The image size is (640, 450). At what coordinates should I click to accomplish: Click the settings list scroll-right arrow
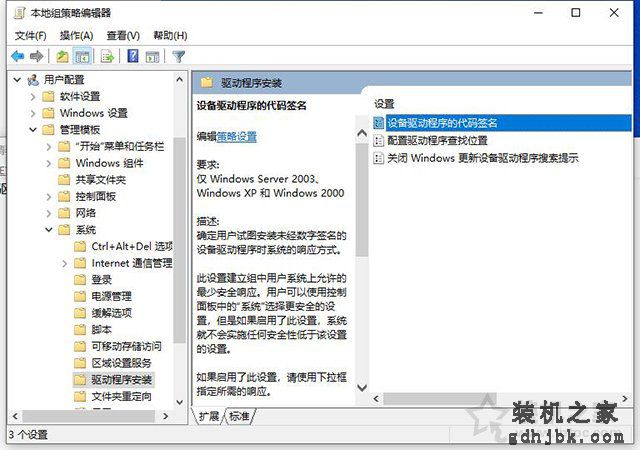625,399
